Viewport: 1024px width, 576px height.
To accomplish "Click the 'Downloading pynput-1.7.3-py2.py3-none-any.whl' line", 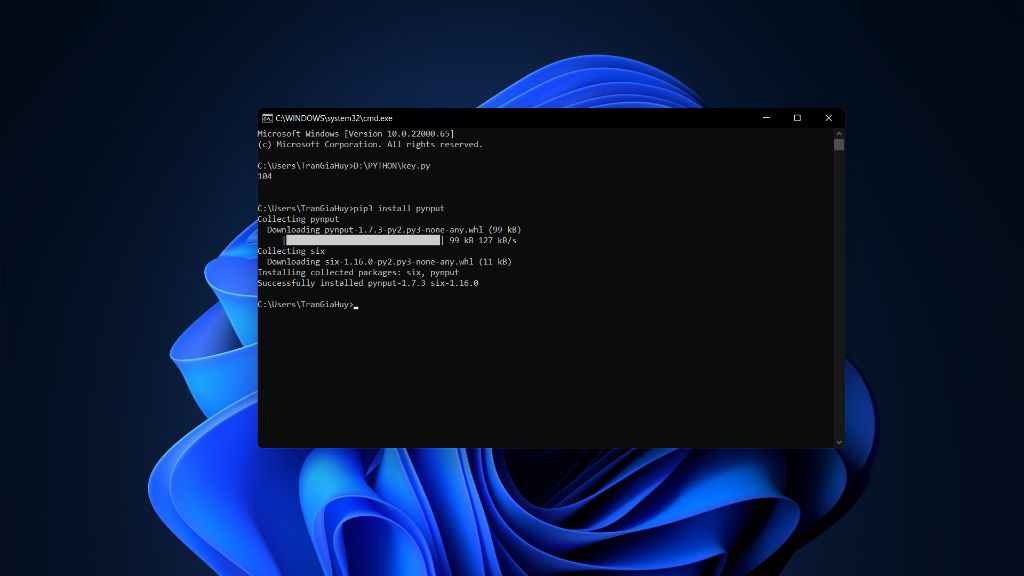I will click(394, 230).
